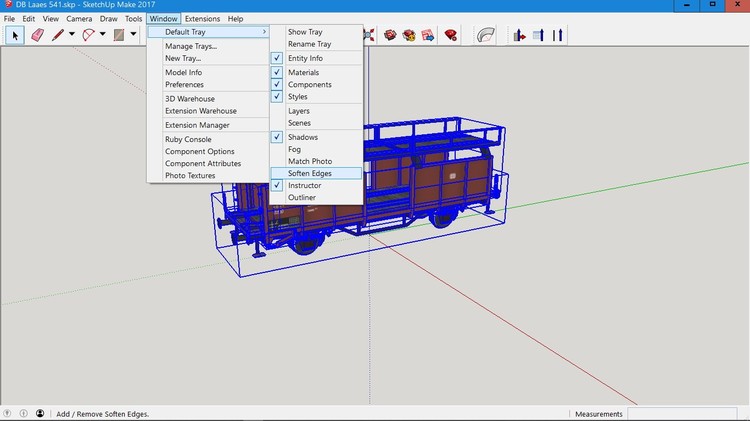Pick the Pencil line tool
Image resolution: width=750 pixels, height=421 pixels.
(58, 35)
